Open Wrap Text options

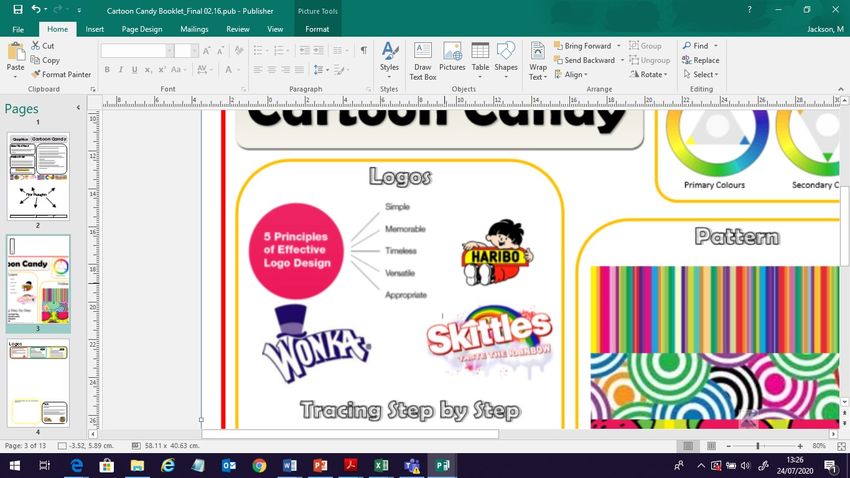click(x=538, y=61)
